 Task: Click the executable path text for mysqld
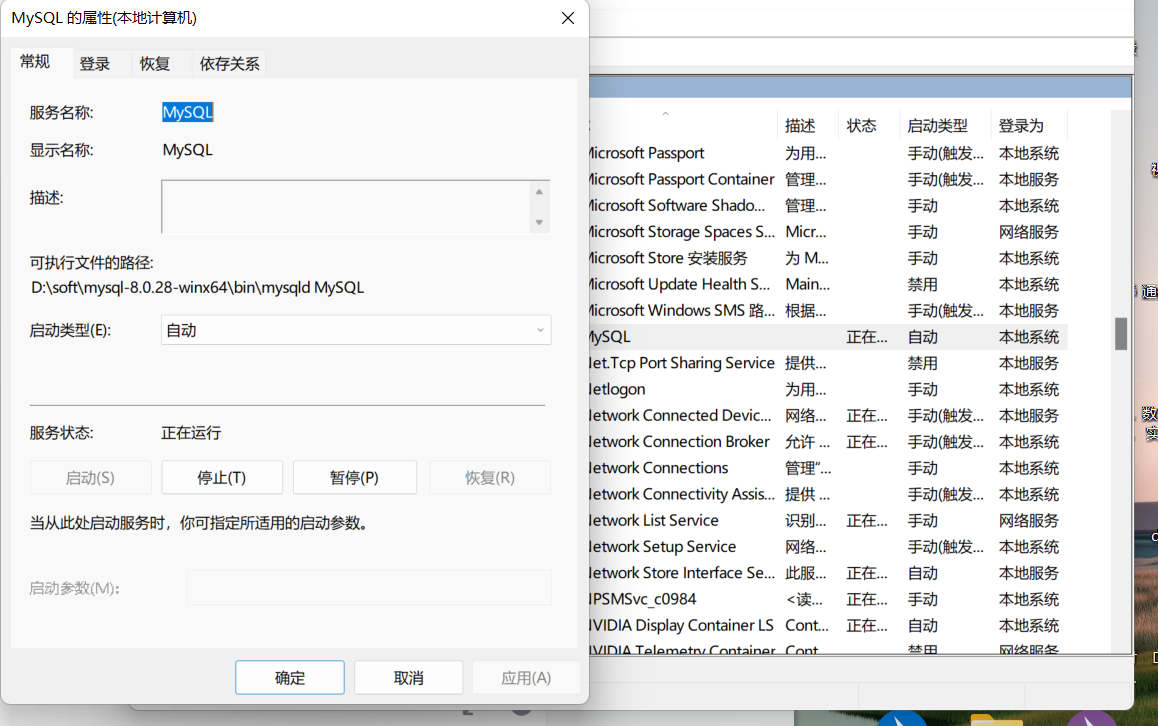pyautogui.click(x=197, y=287)
